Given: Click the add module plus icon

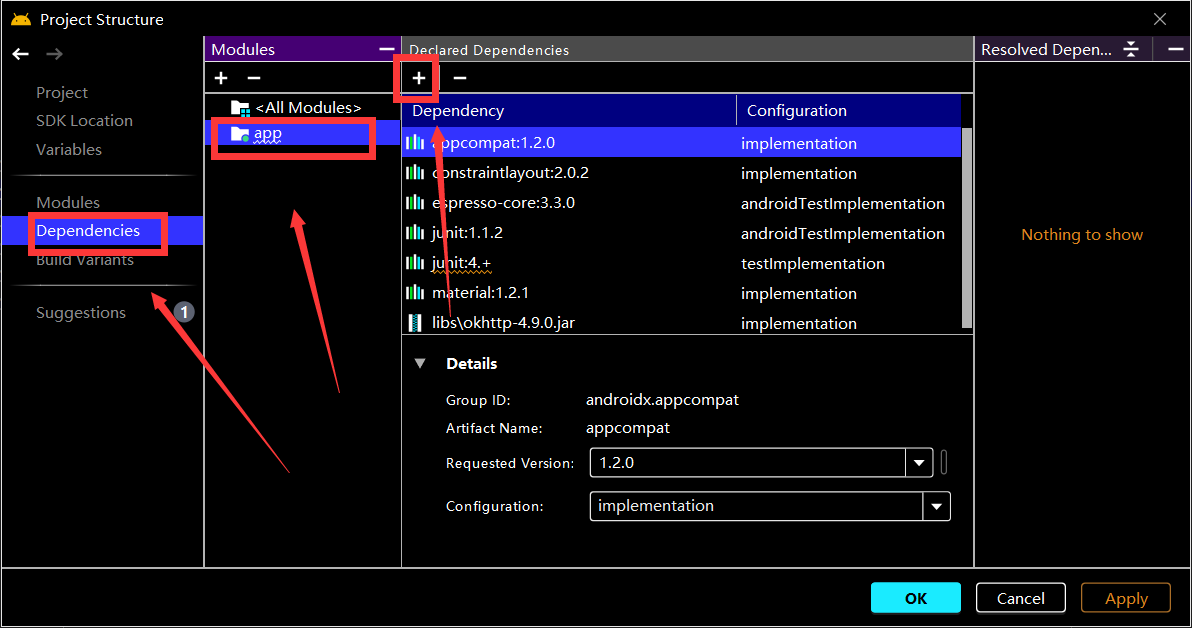Looking at the screenshot, I should 221,78.
